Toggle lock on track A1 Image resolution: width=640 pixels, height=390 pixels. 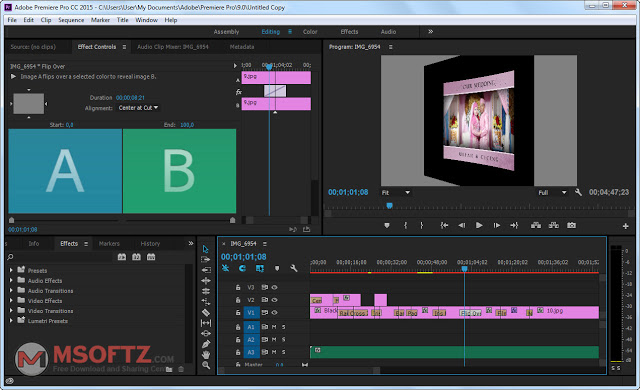tap(238, 327)
